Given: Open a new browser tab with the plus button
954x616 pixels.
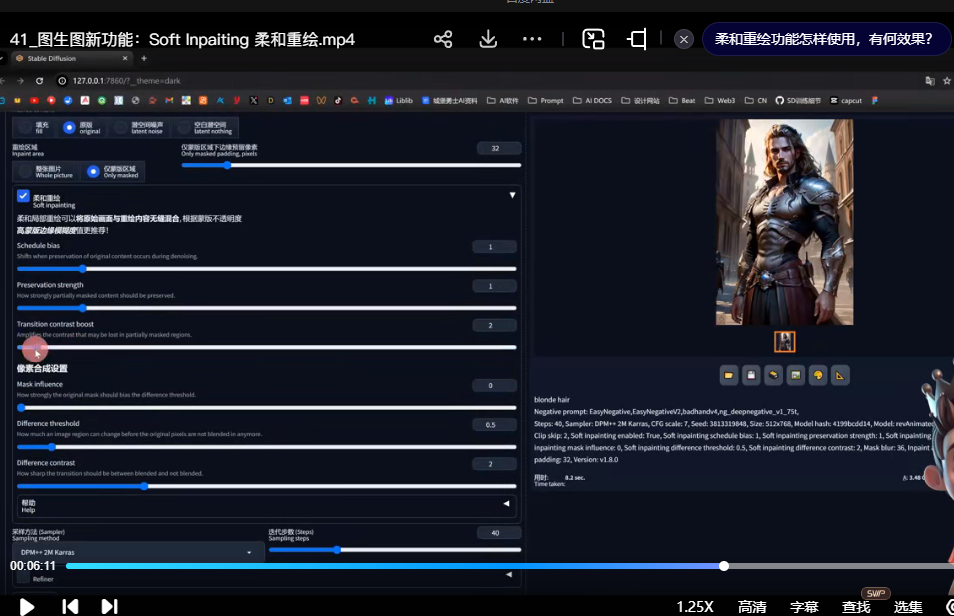Looking at the screenshot, I should (x=144, y=58).
